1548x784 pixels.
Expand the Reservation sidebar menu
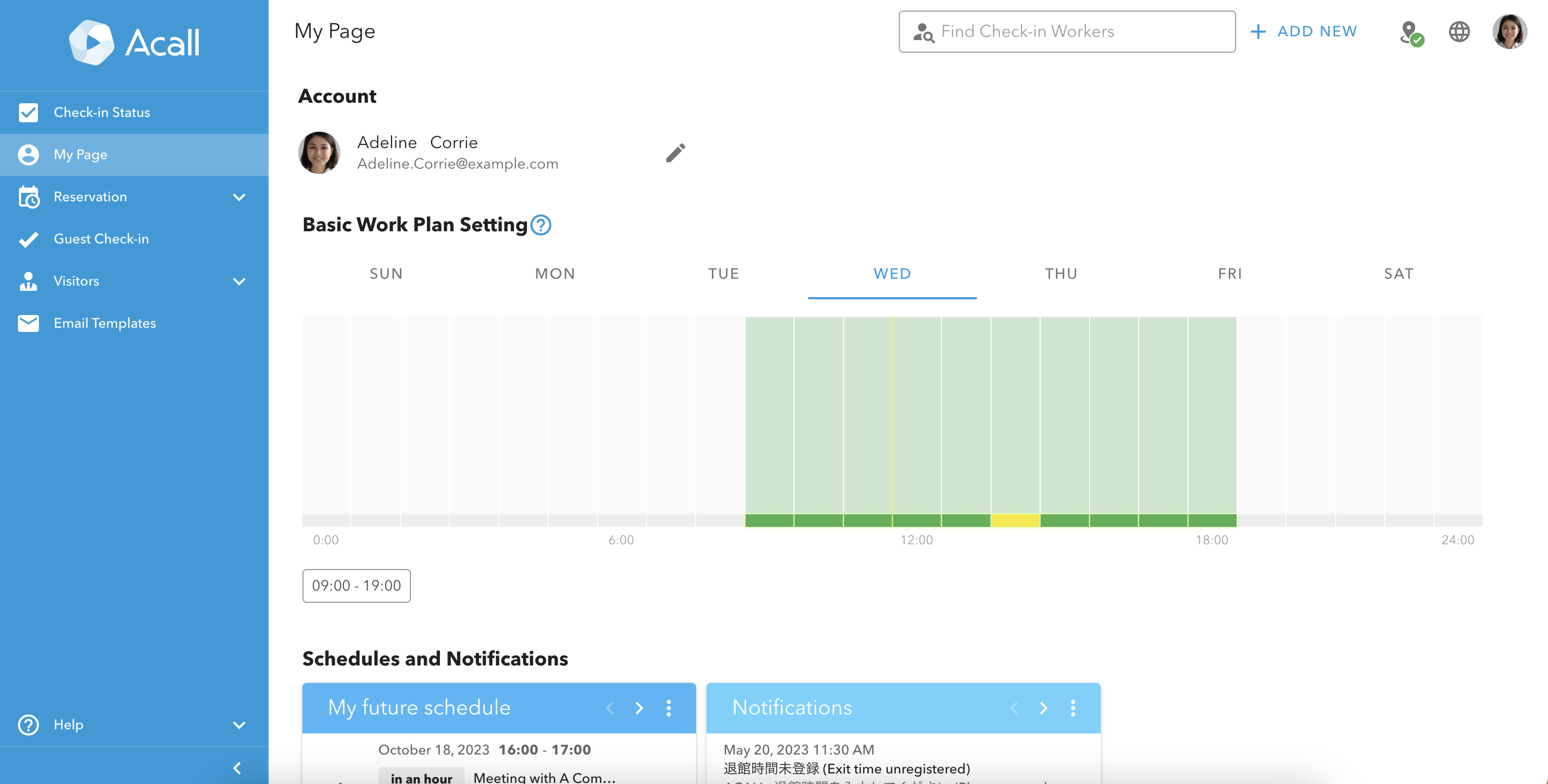tap(239, 197)
